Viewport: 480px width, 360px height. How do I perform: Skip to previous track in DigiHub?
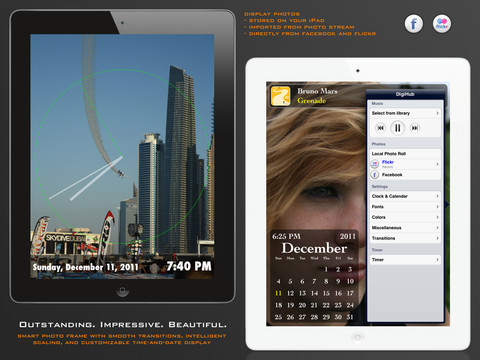click(380, 128)
